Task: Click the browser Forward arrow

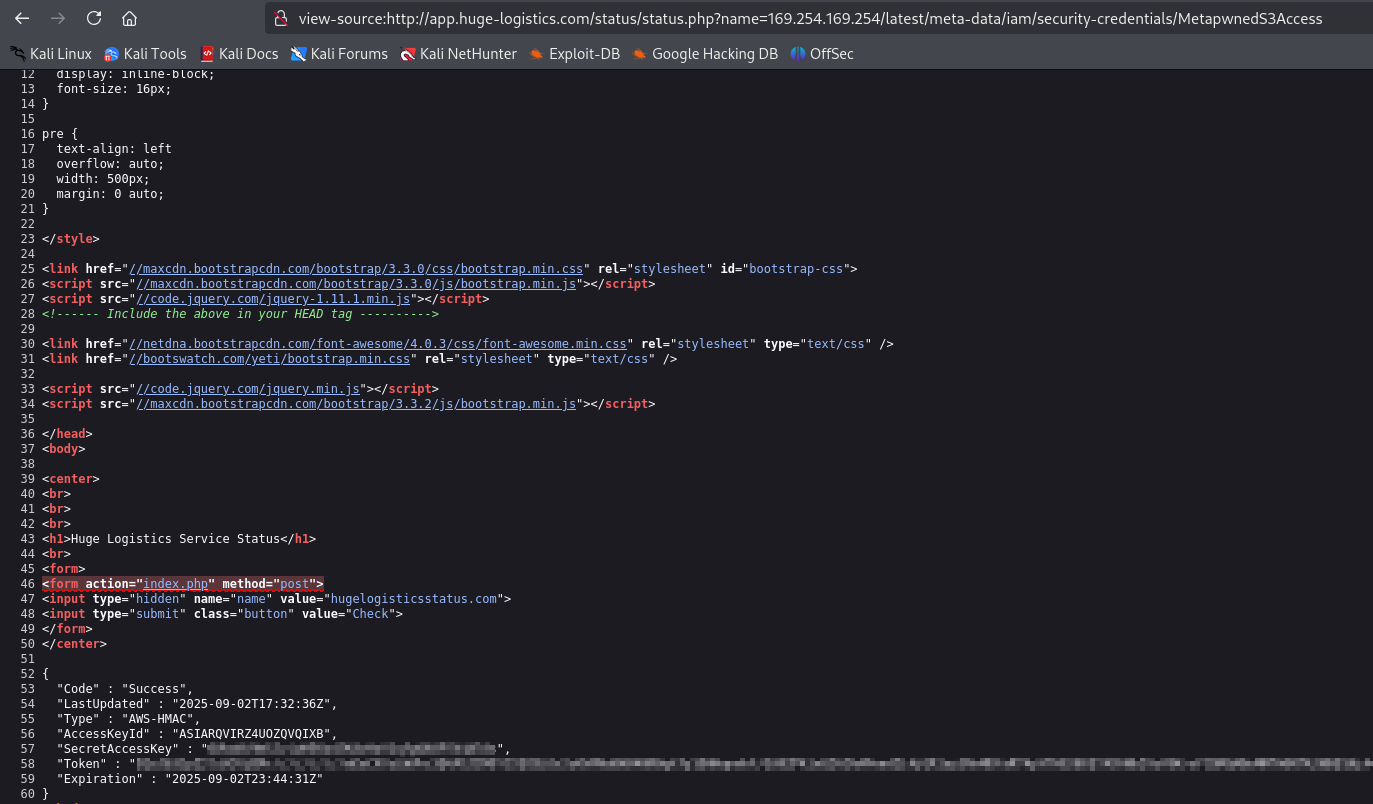Action: [58, 18]
